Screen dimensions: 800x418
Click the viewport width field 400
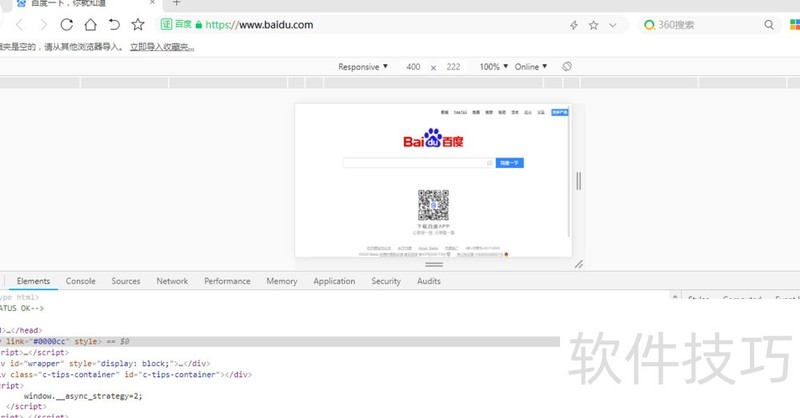click(x=413, y=67)
